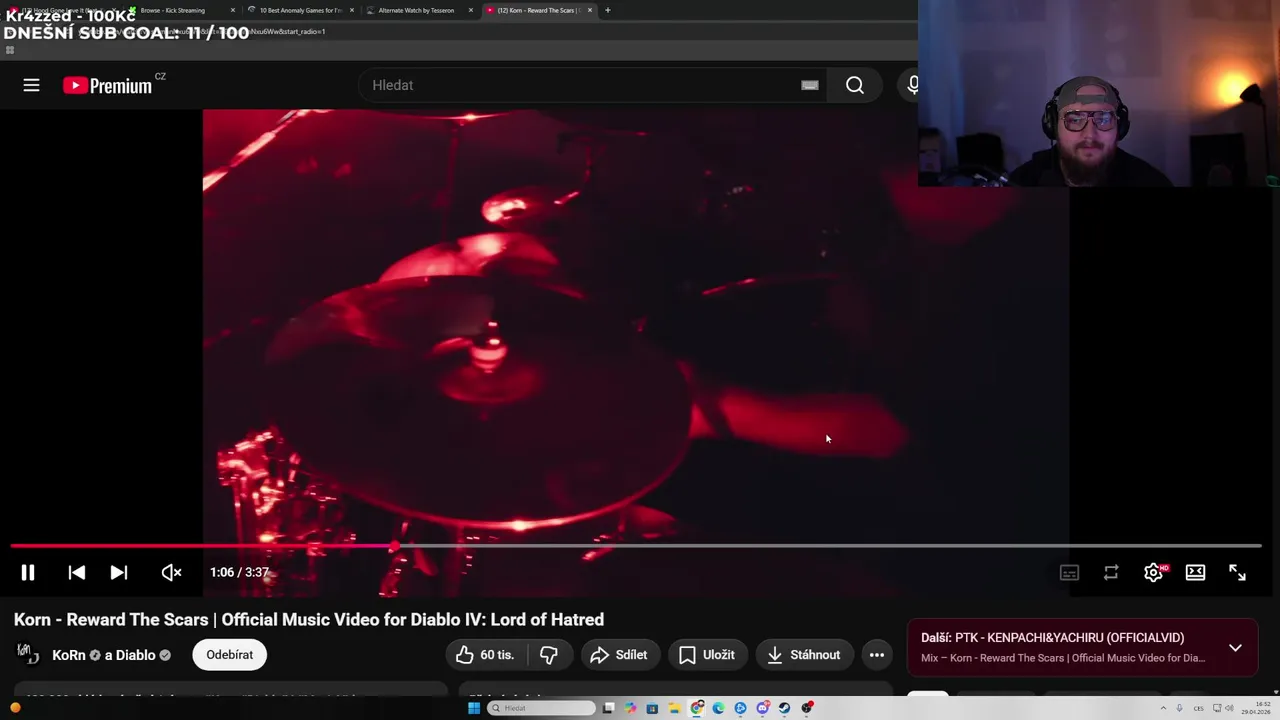Open more actions three-dot menu
The width and height of the screenshot is (1280, 720).
(876, 655)
